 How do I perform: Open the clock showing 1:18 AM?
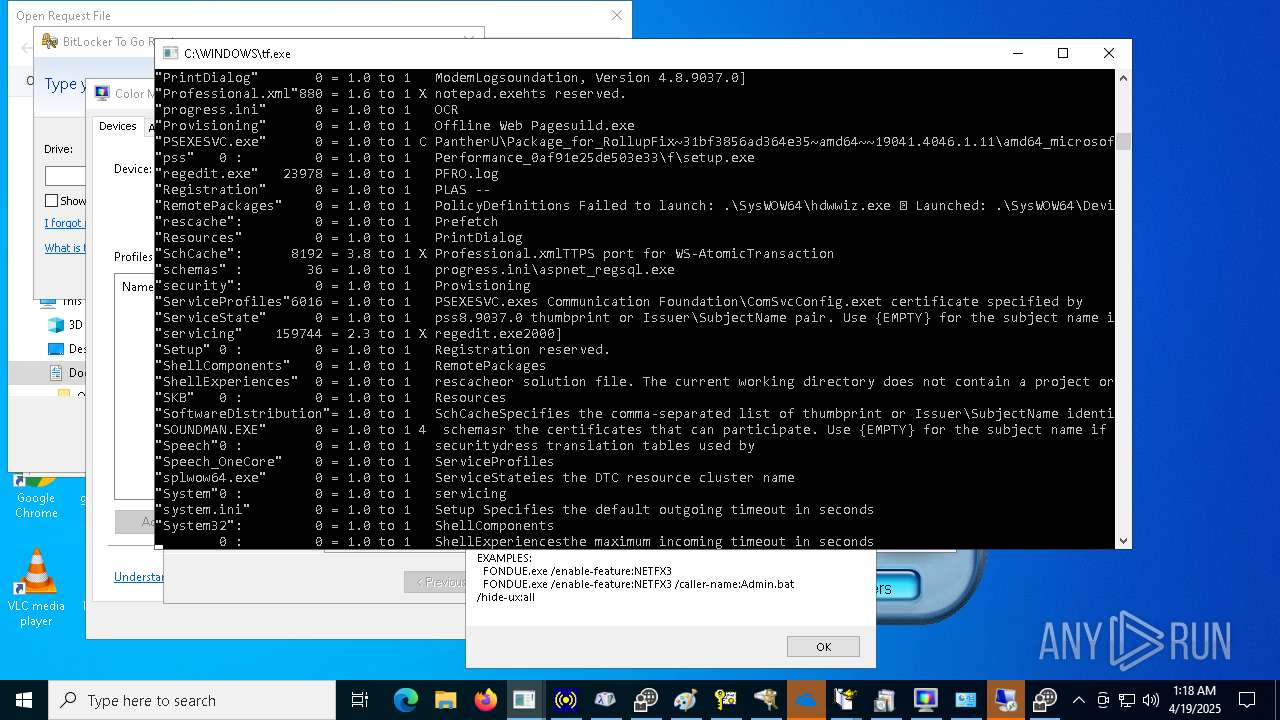(1194, 700)
